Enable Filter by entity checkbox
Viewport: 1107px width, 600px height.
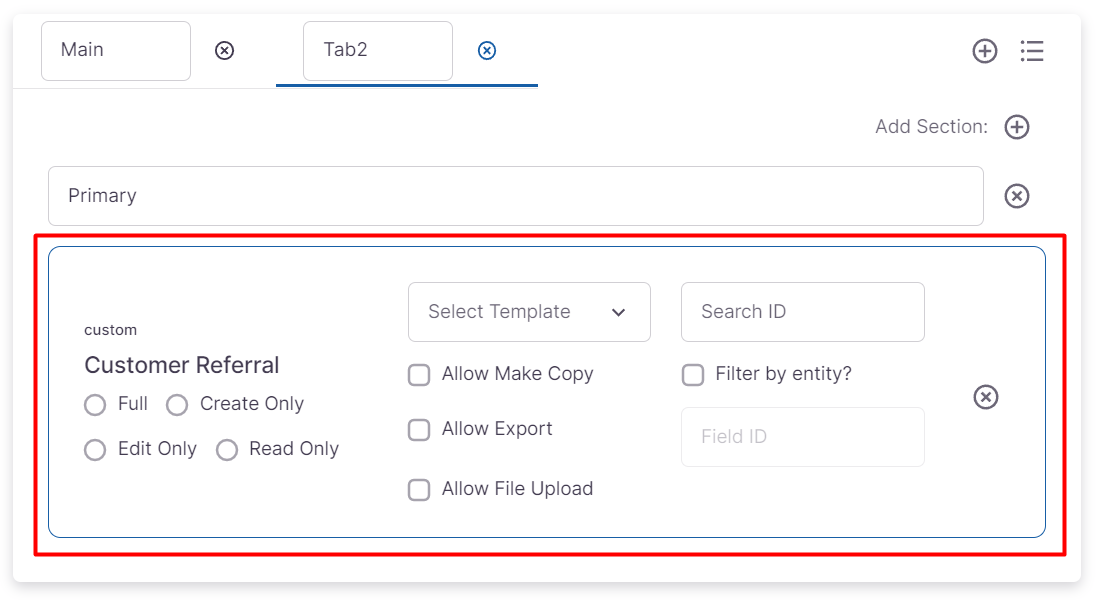click(693, 375)
